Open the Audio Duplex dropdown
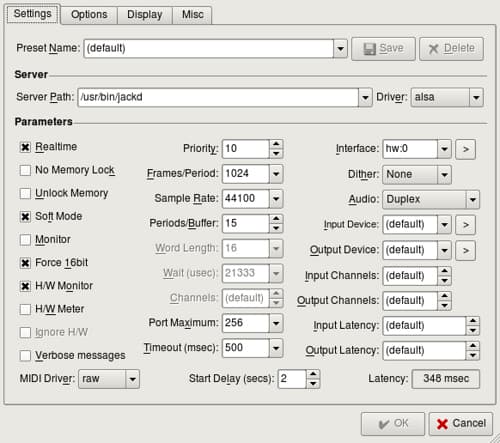Image resolution: width=500 pixels, height=443 pixels. [x=431, y=199]
